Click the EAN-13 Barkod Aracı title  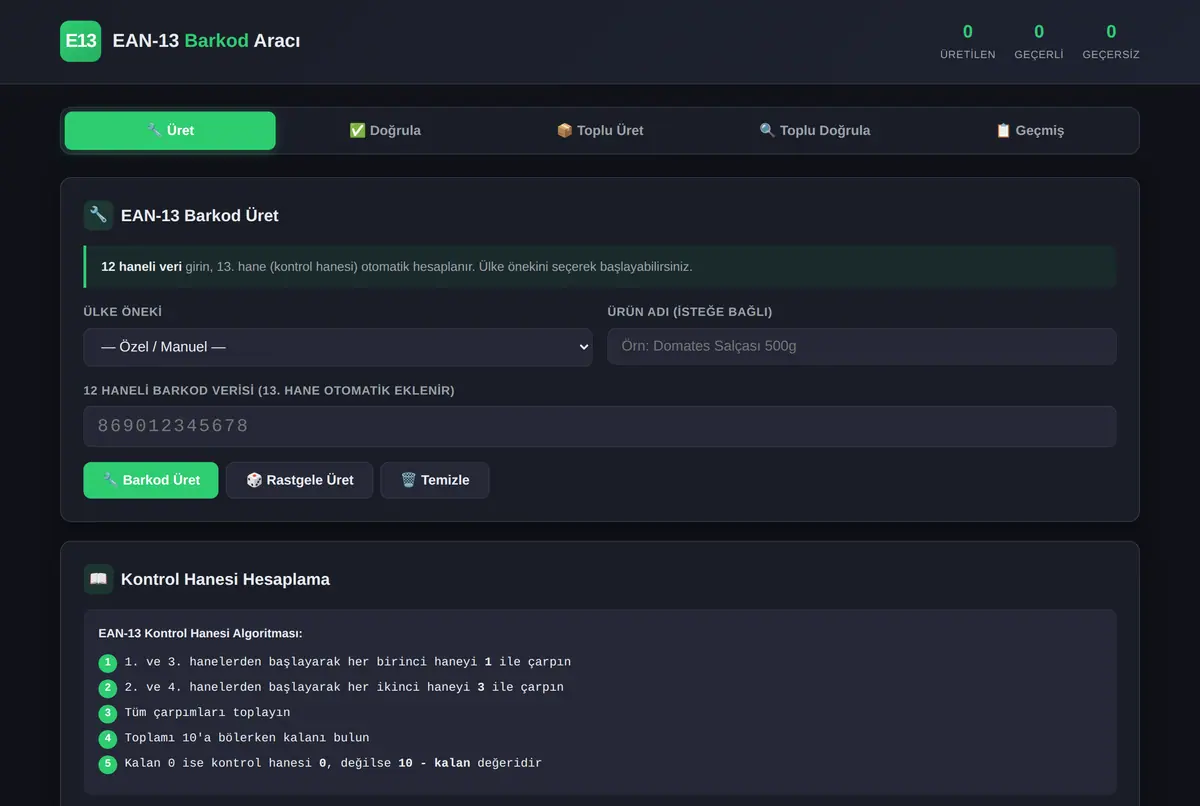click(206, 41)
